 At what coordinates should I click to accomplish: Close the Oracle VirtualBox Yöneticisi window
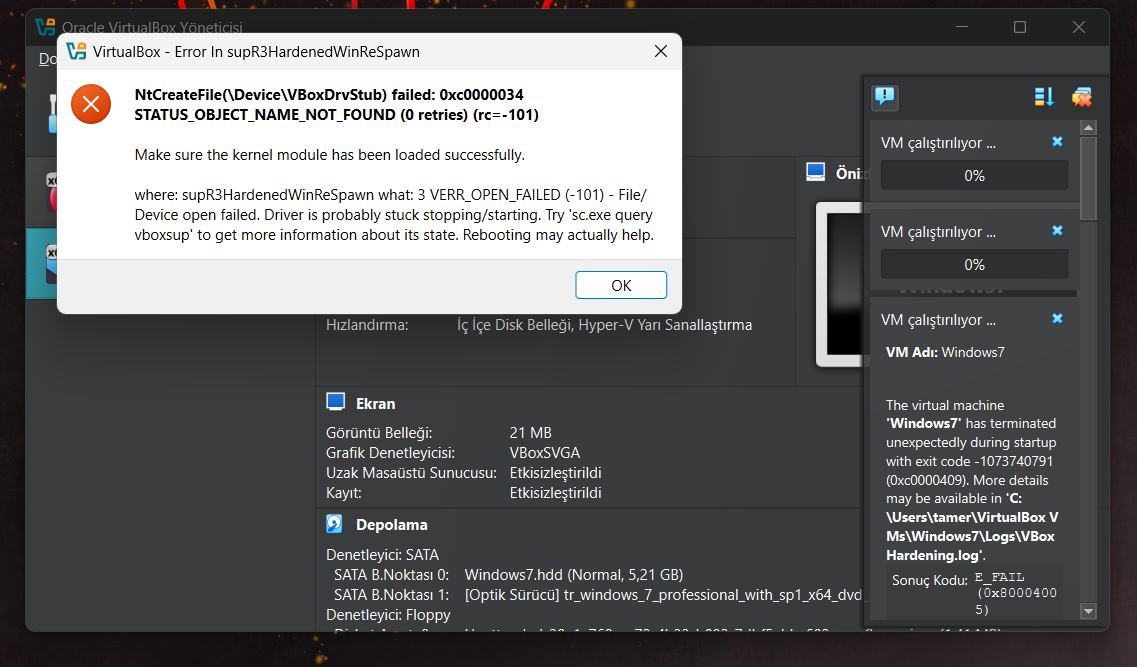[x=1078, y=27]
